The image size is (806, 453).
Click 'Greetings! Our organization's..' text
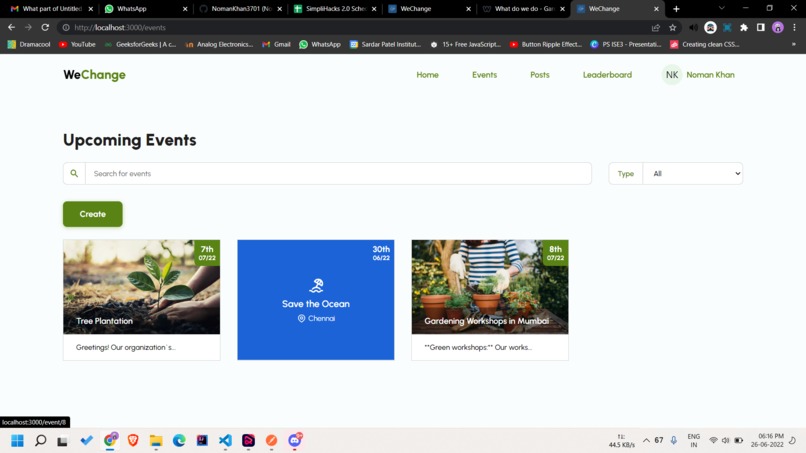(x=125, y=347)
